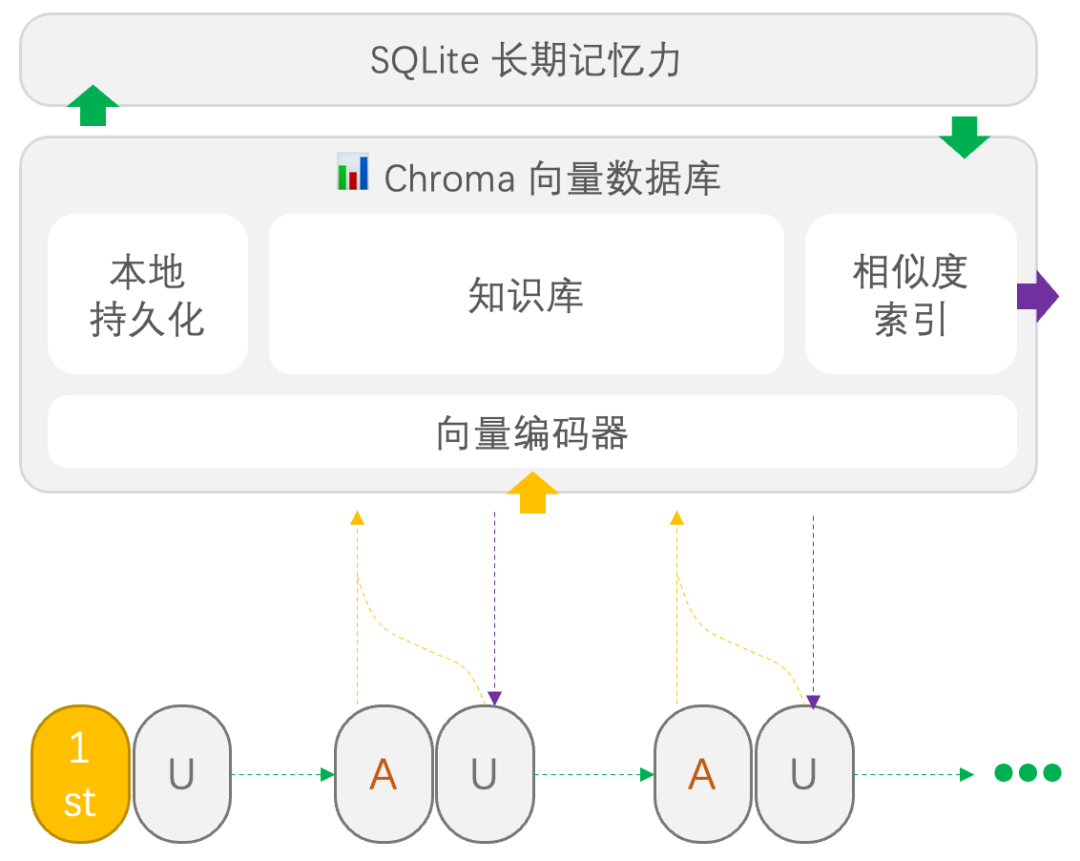Expand the dashed purple arrow above second U node

[495, 600]
